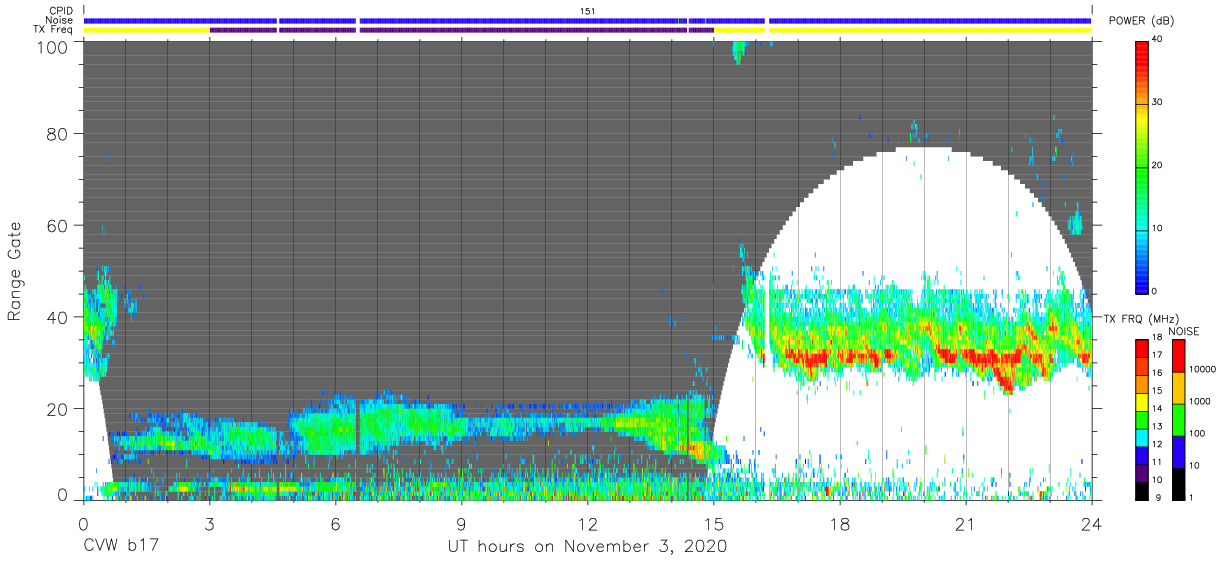Click the green swatch in NOISE legend
Viewport: 1228px width, 567px height.
point(1178,420)
